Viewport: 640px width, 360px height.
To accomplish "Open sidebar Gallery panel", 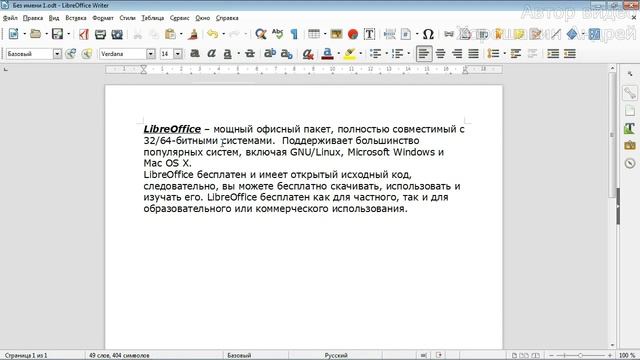I will pos(629,146).
